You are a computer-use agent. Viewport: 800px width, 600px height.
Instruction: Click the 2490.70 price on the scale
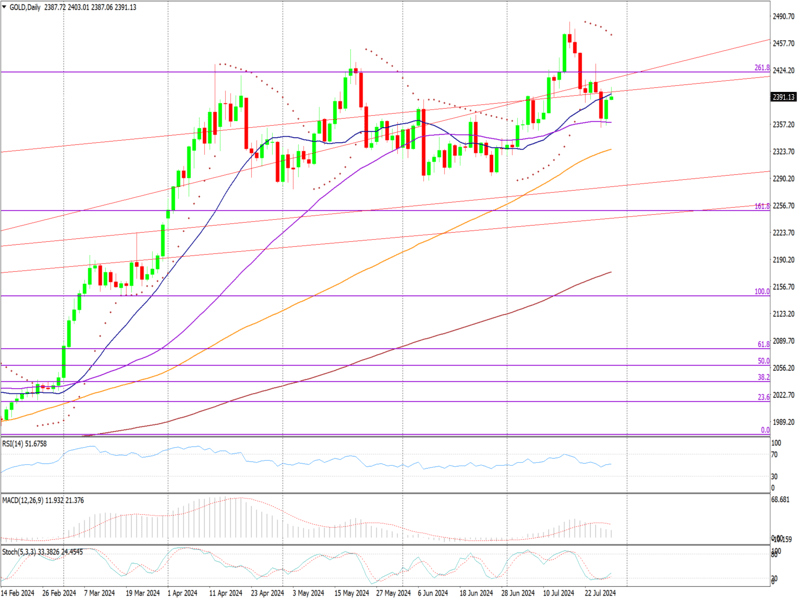[x=783, y=16]
